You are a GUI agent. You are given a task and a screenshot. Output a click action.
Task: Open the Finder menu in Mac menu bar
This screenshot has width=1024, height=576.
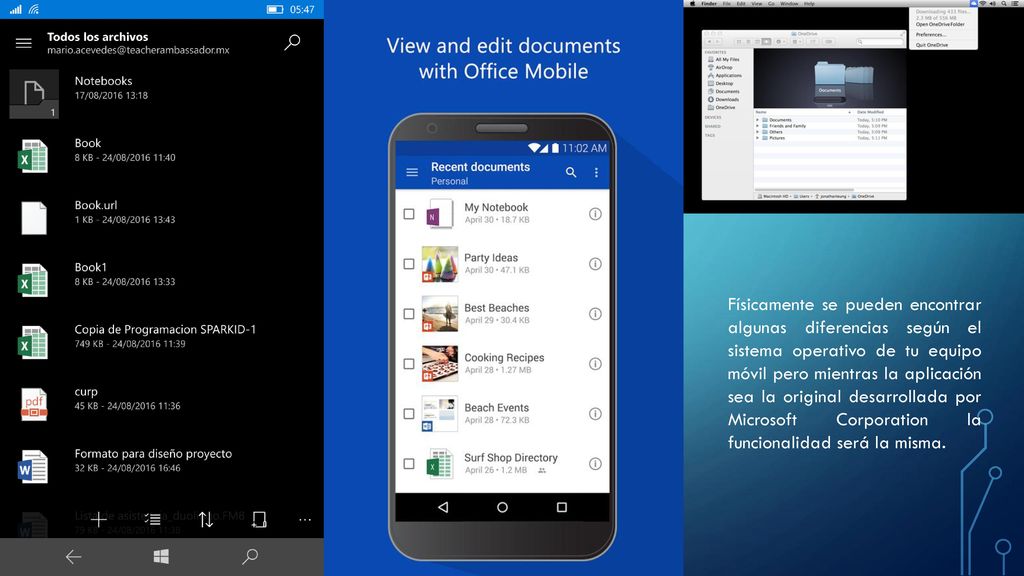point(709,3)
